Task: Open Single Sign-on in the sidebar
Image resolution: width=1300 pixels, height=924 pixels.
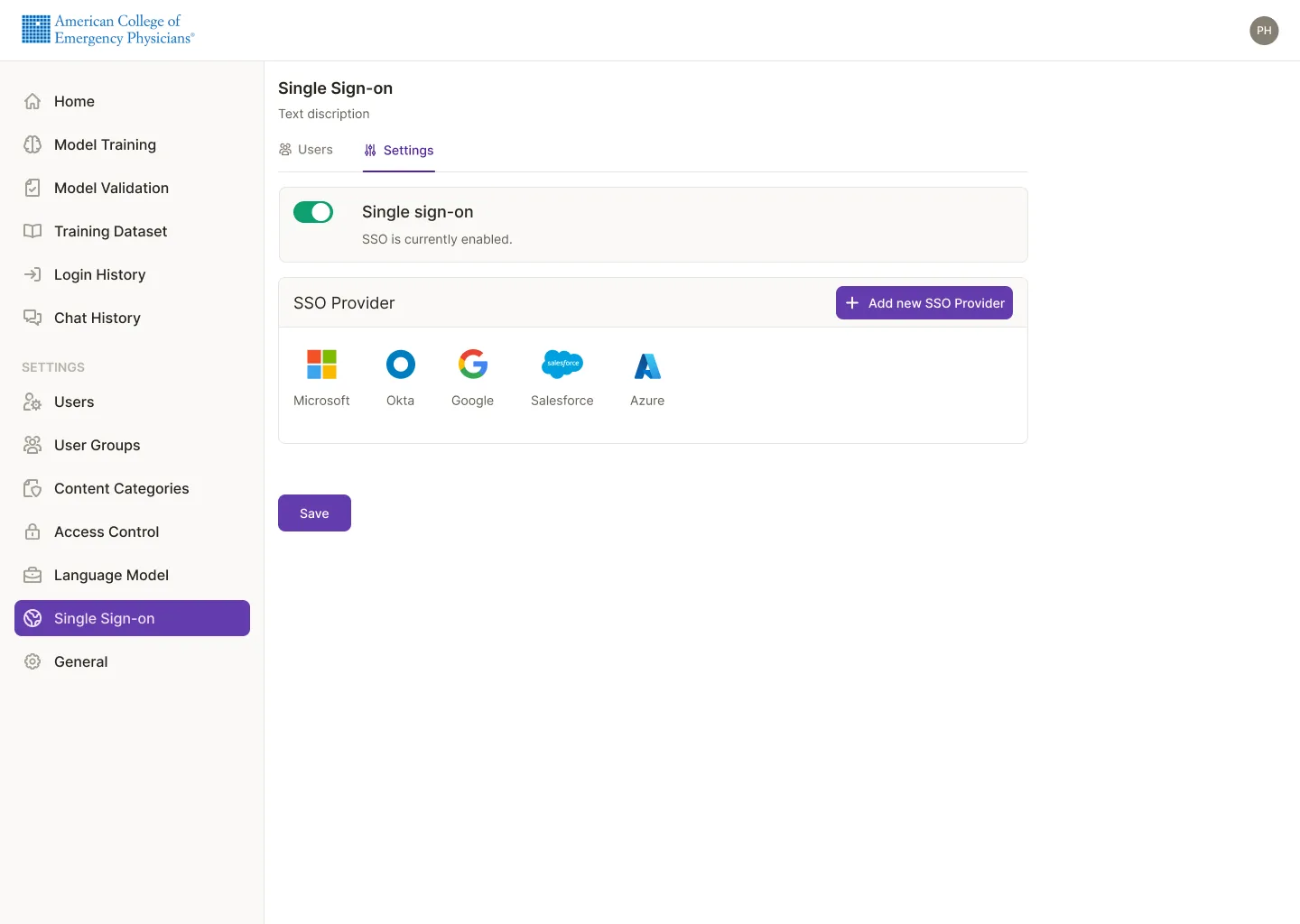Action: tap(132, 618)
